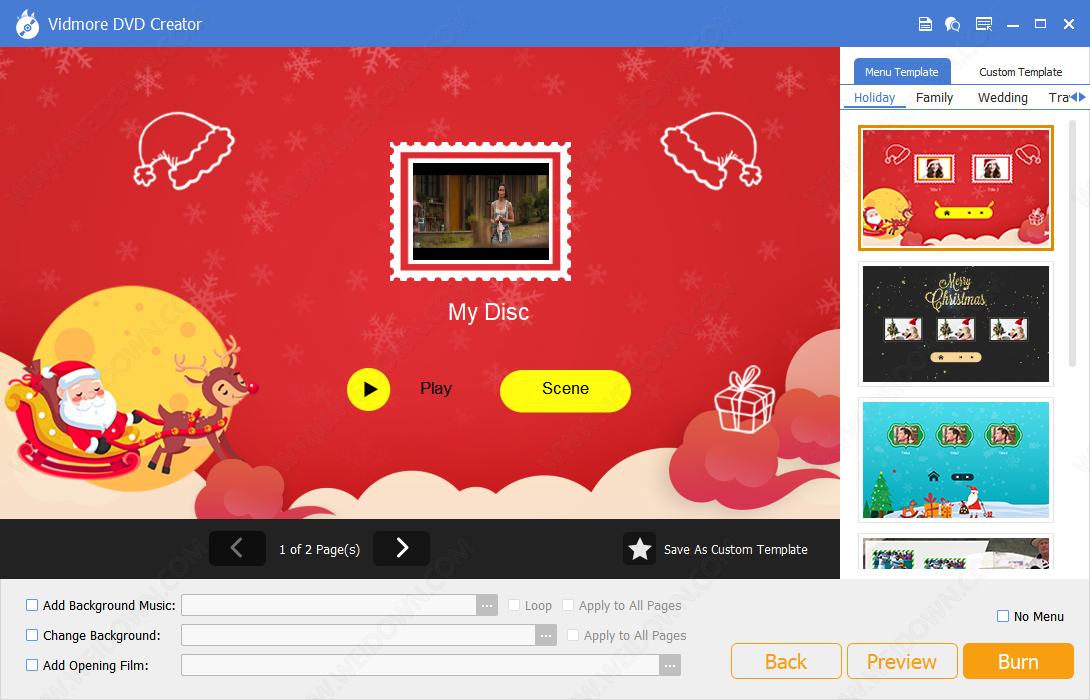Click the Burn button
Image resolution: width=1090 pixels, height=700 pixels.
[x=1018, y=661]
